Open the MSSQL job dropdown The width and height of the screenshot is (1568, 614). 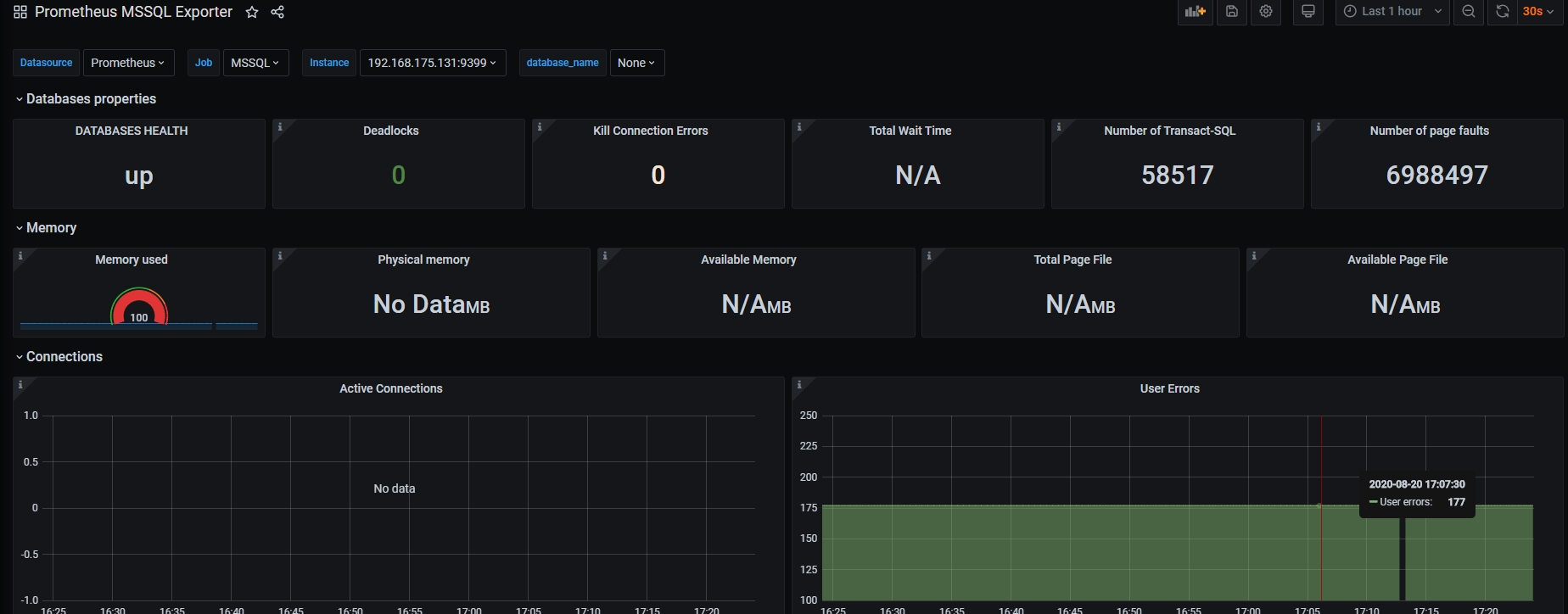(x=255, y=63)
